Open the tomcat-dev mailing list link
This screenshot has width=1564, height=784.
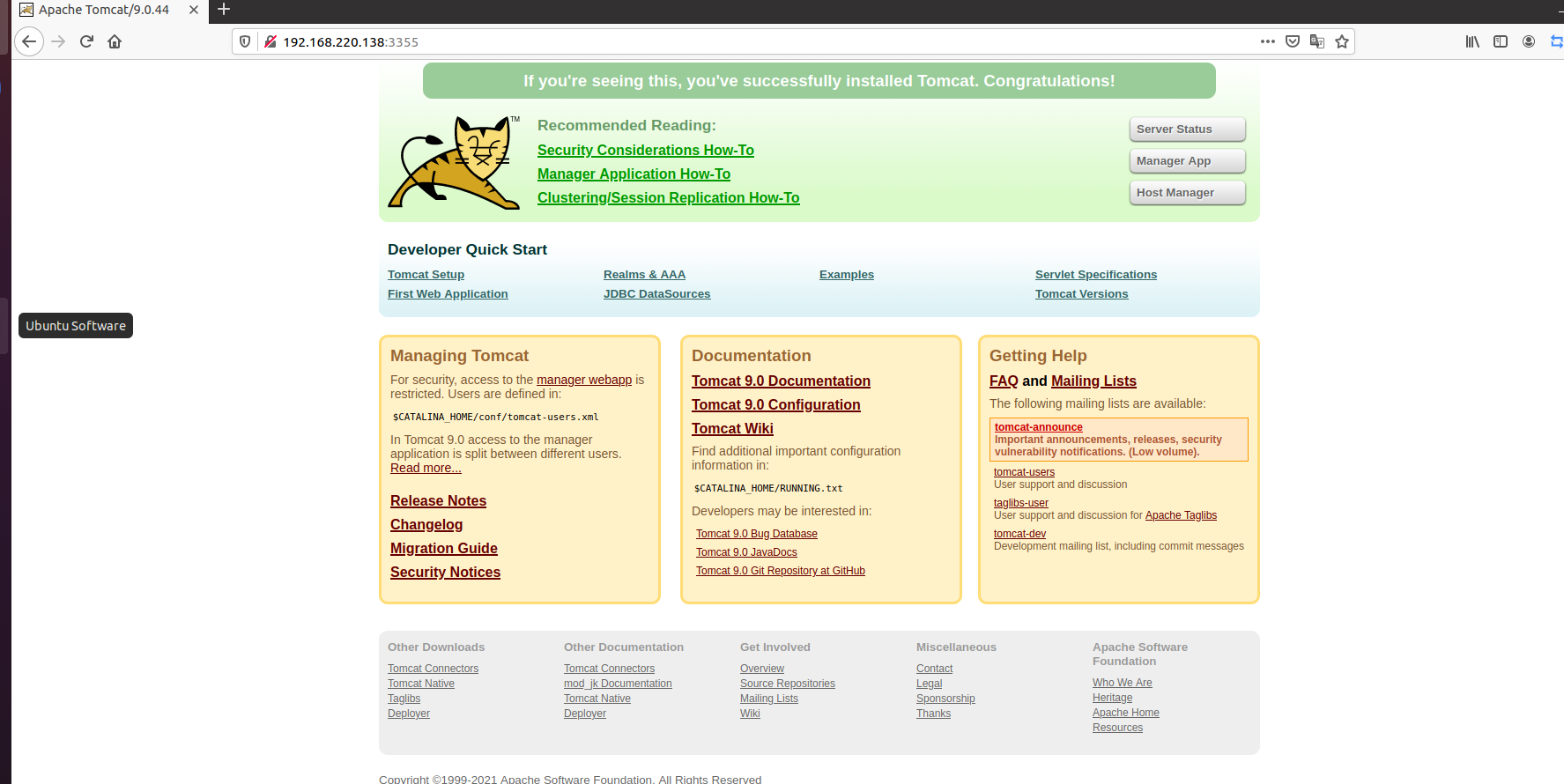coord(1019,534)
